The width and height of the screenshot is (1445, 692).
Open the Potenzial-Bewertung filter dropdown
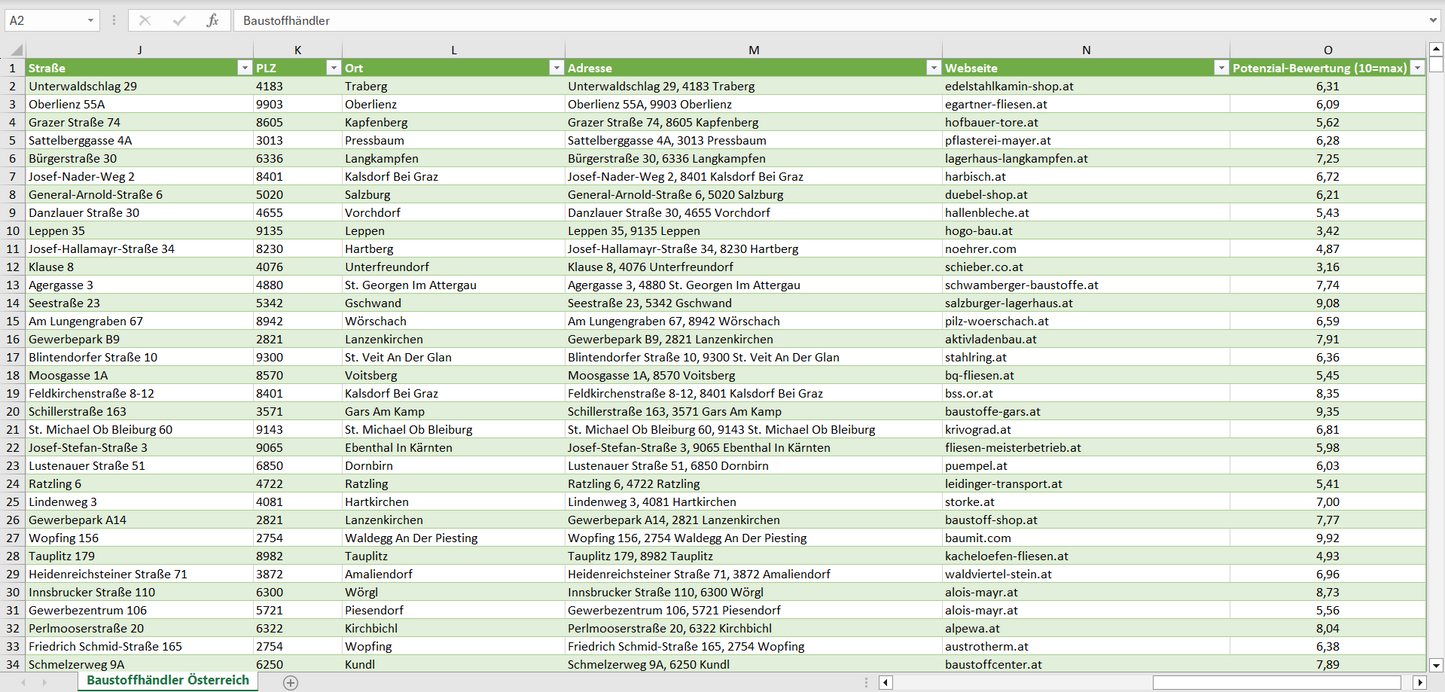click(1417, 68)
